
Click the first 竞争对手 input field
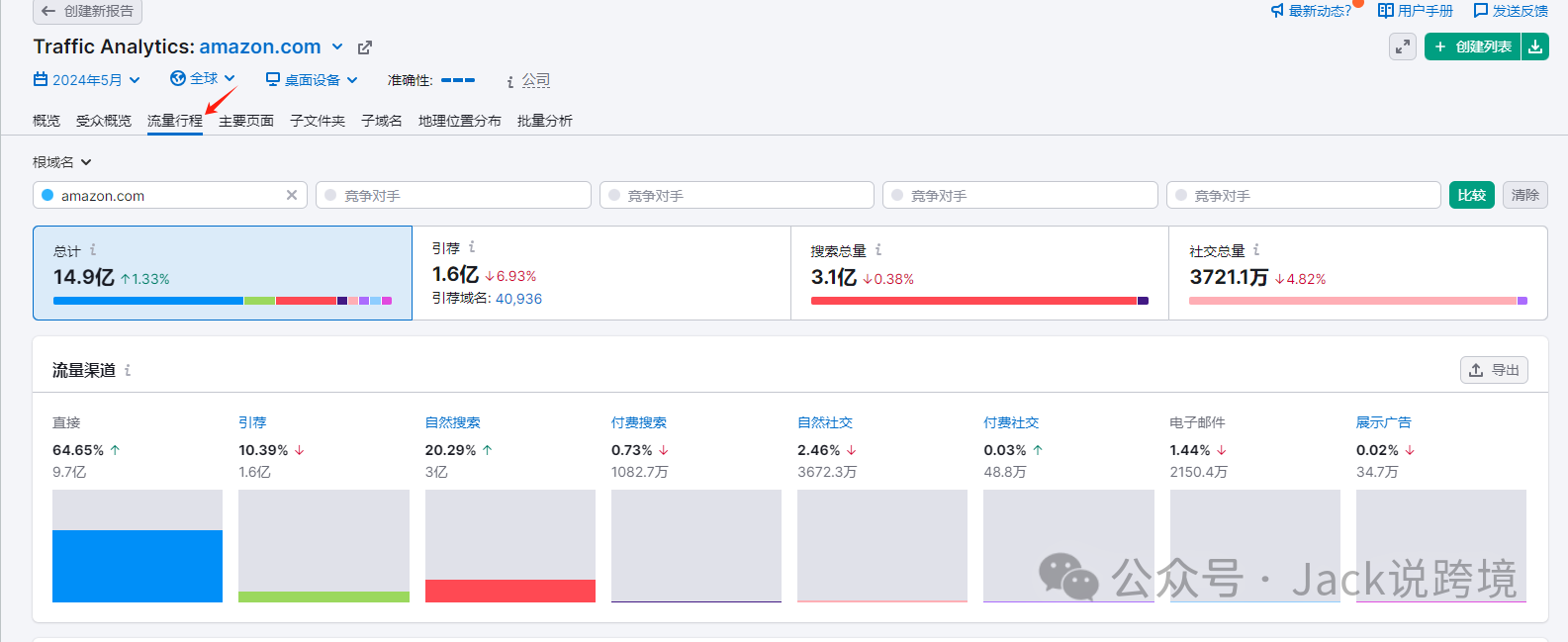click(x=453, y=195)
